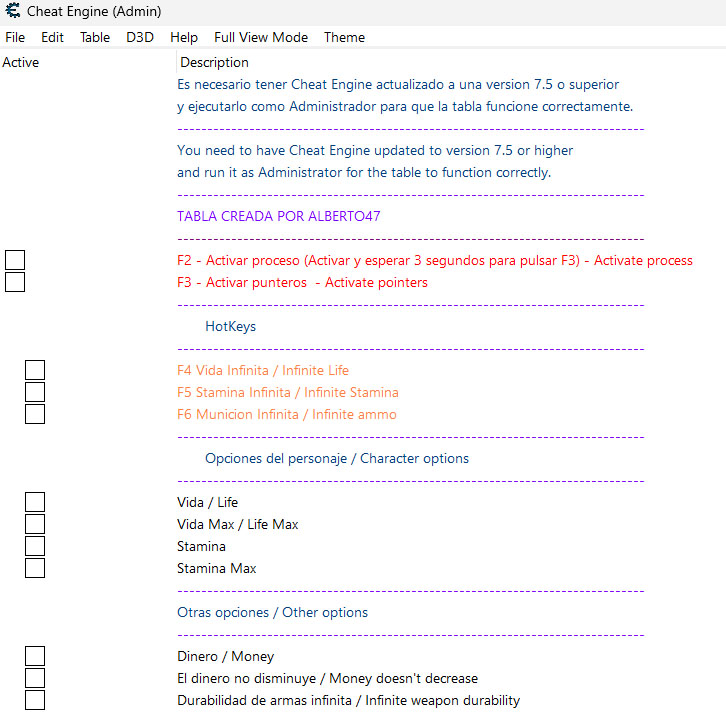Toggle the Stamina Max checkbox
Screen dimensions: 726x719
(x=35, y=568)
